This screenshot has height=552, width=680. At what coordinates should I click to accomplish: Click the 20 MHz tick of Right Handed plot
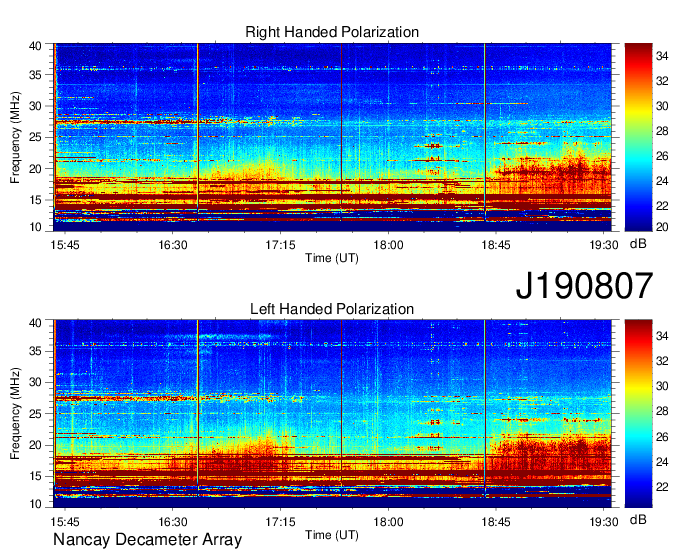[35, 169]
